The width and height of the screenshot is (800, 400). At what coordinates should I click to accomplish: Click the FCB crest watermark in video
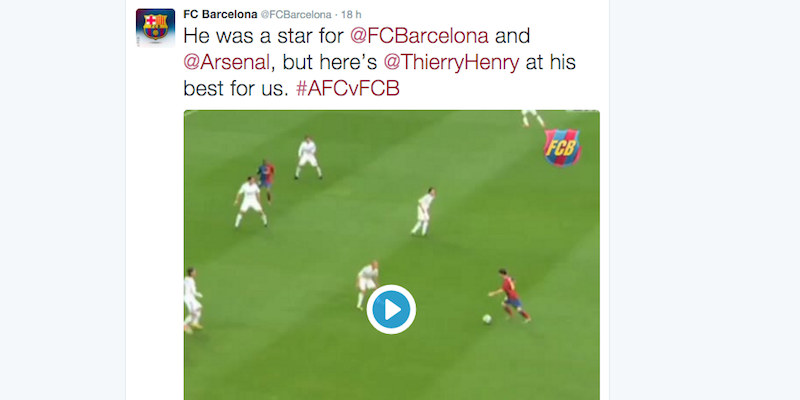[562, 147]
